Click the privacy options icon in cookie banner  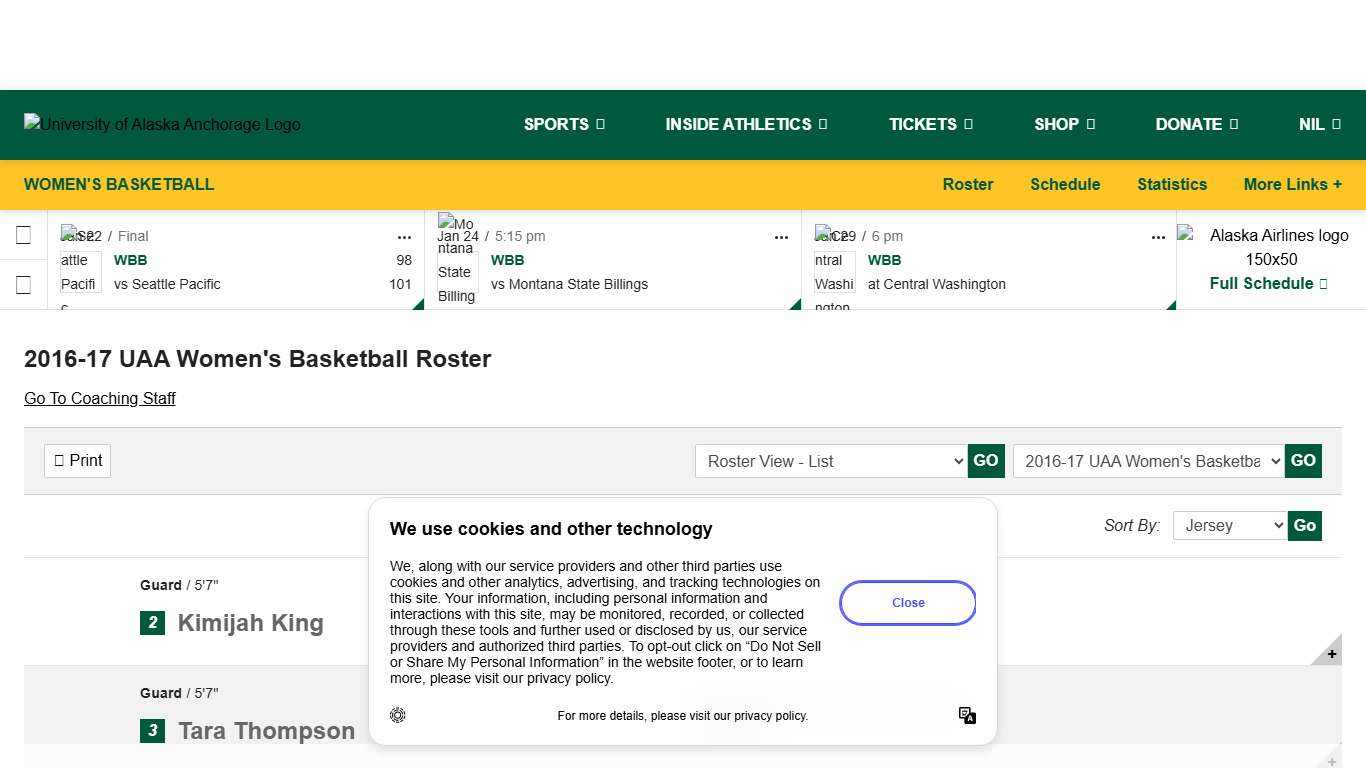coord(966,715)
